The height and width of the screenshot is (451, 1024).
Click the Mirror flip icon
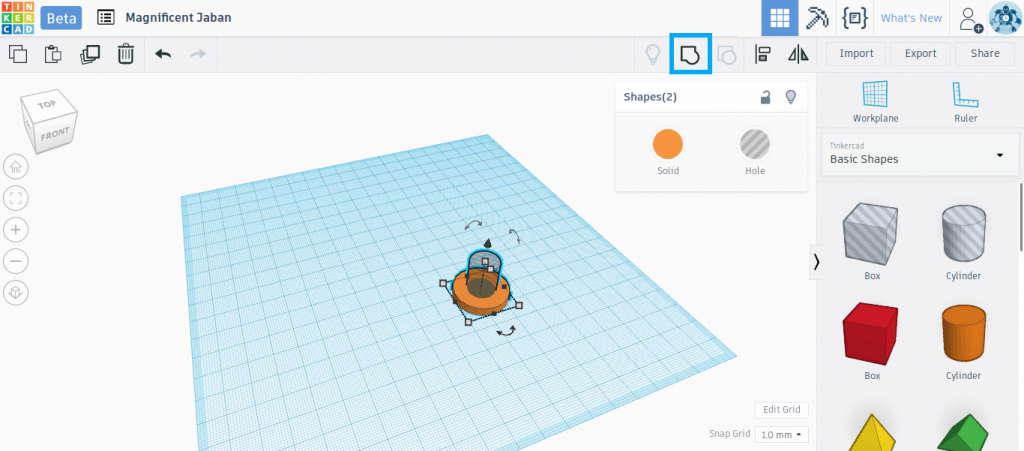(798, 54)
